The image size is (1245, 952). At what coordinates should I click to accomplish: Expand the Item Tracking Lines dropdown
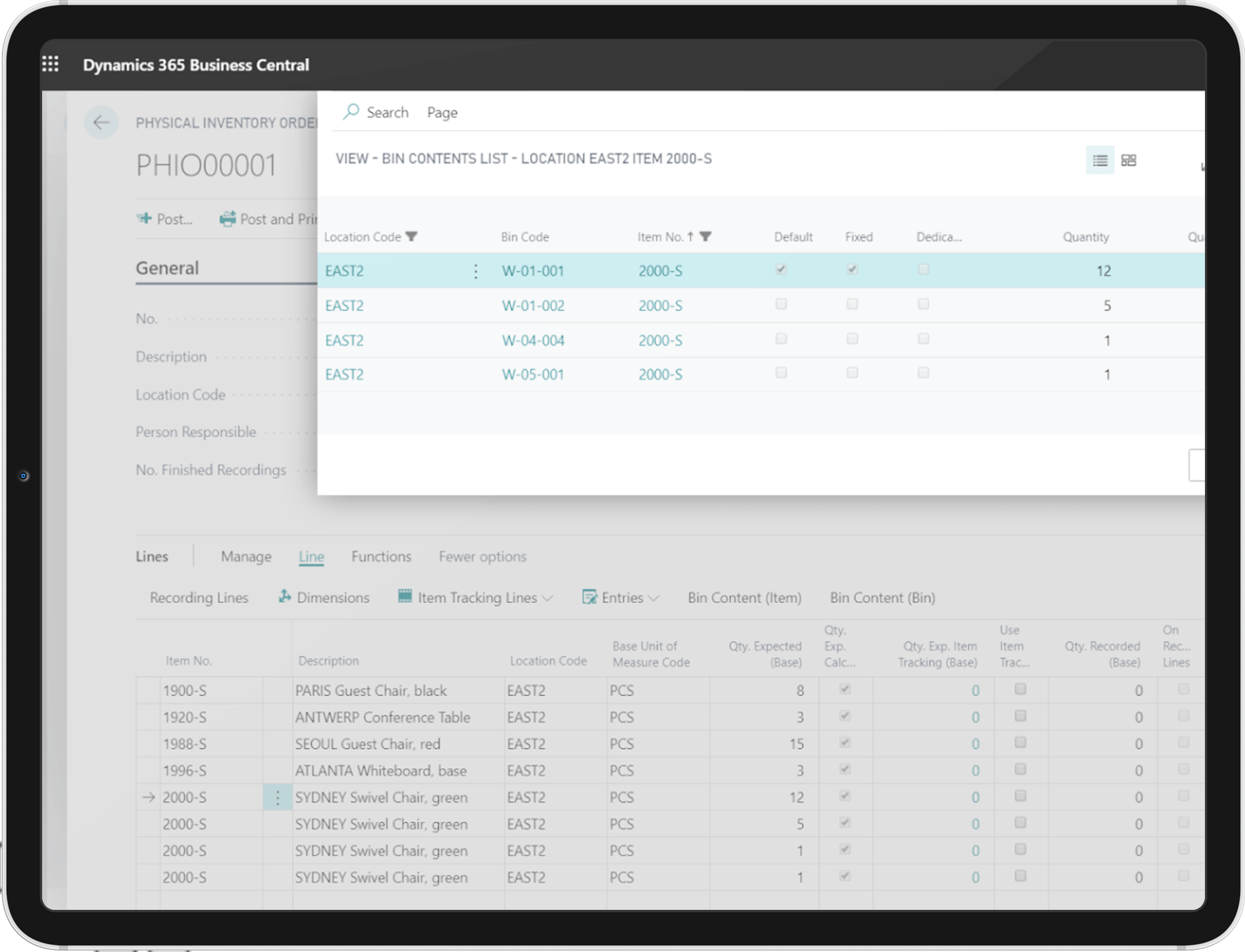[548, 598]
